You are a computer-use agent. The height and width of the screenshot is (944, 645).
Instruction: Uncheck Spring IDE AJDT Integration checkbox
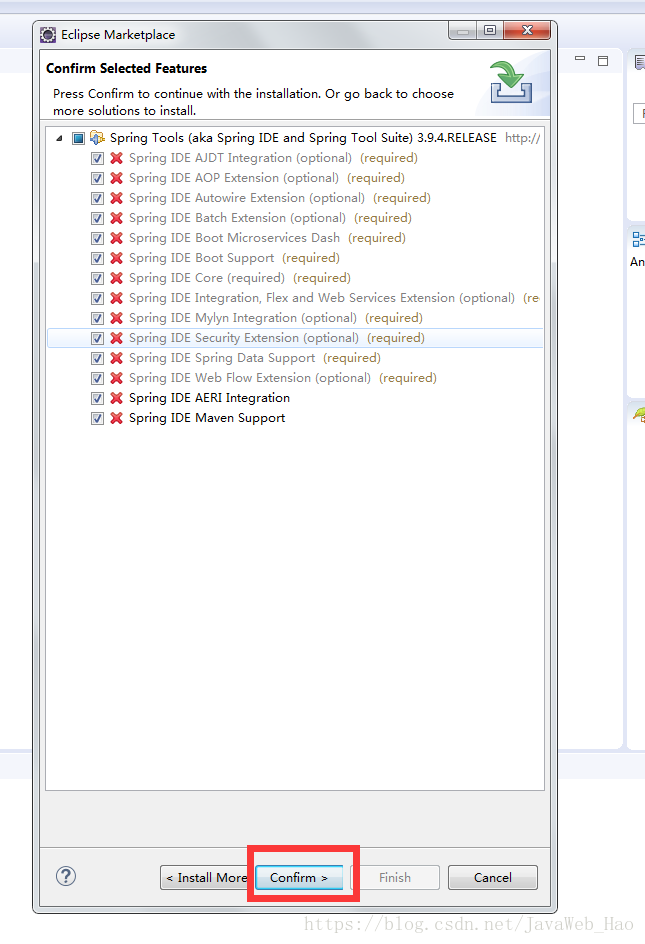[x=97, y=158]
